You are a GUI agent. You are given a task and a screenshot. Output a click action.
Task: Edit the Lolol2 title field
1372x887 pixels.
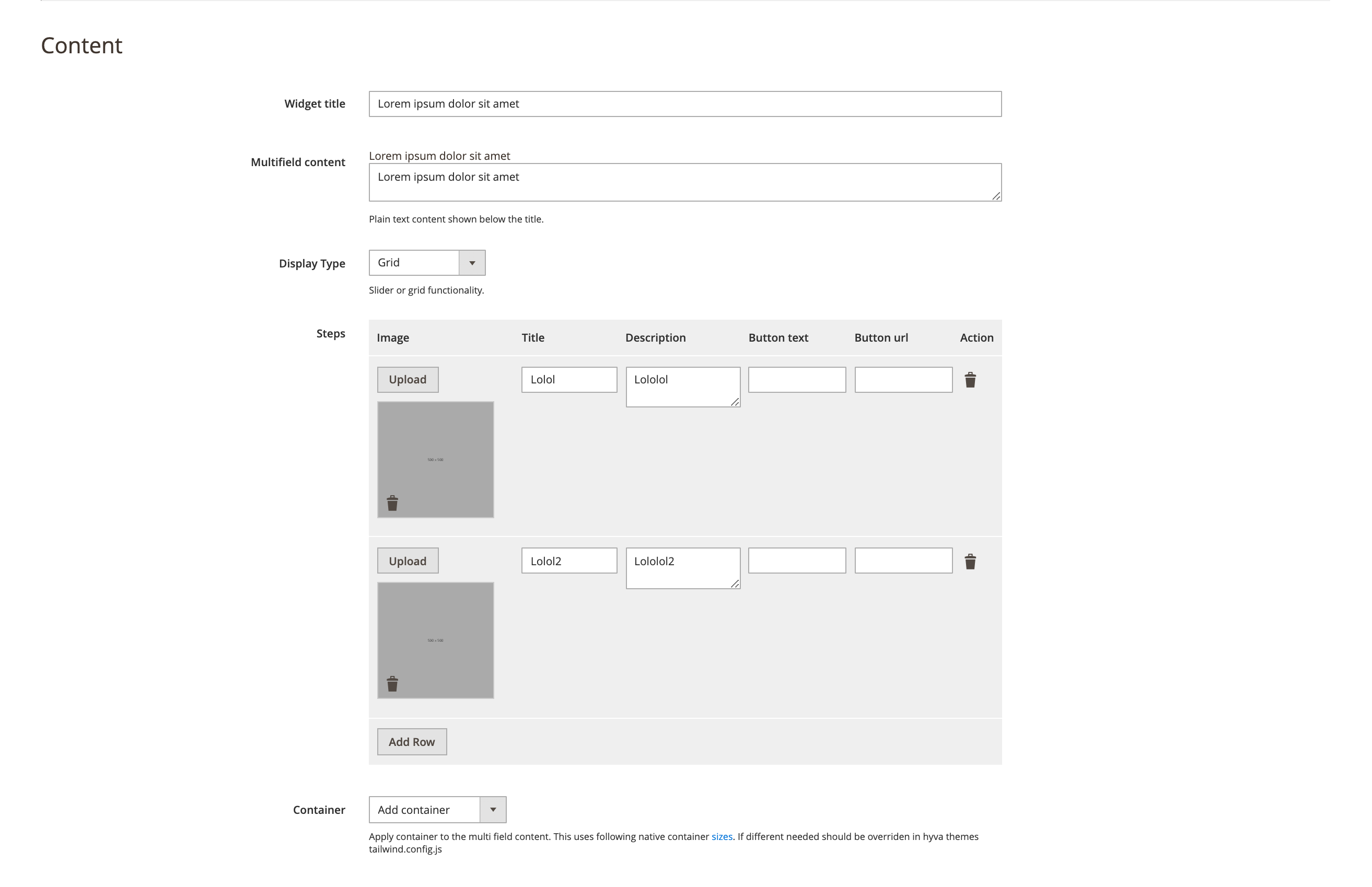coord(569,561)
